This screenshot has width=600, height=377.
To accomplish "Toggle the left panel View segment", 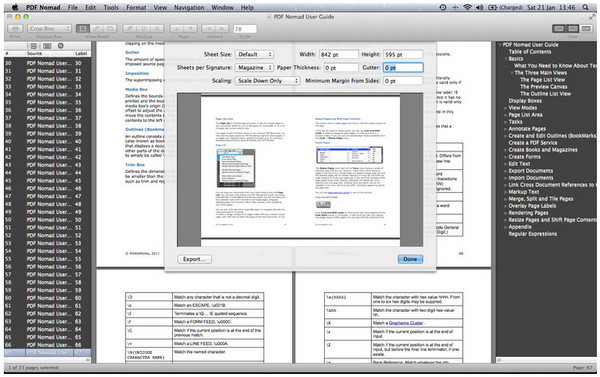I will [x=559, y=29].
